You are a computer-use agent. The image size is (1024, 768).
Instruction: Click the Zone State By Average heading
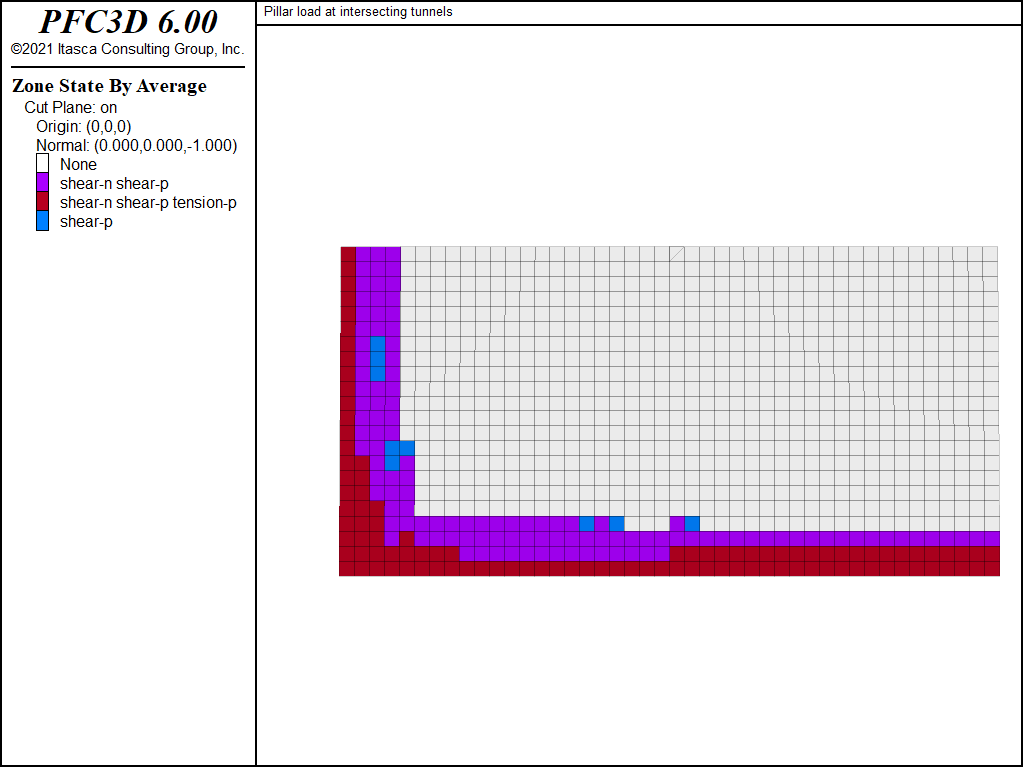(109, 86)
